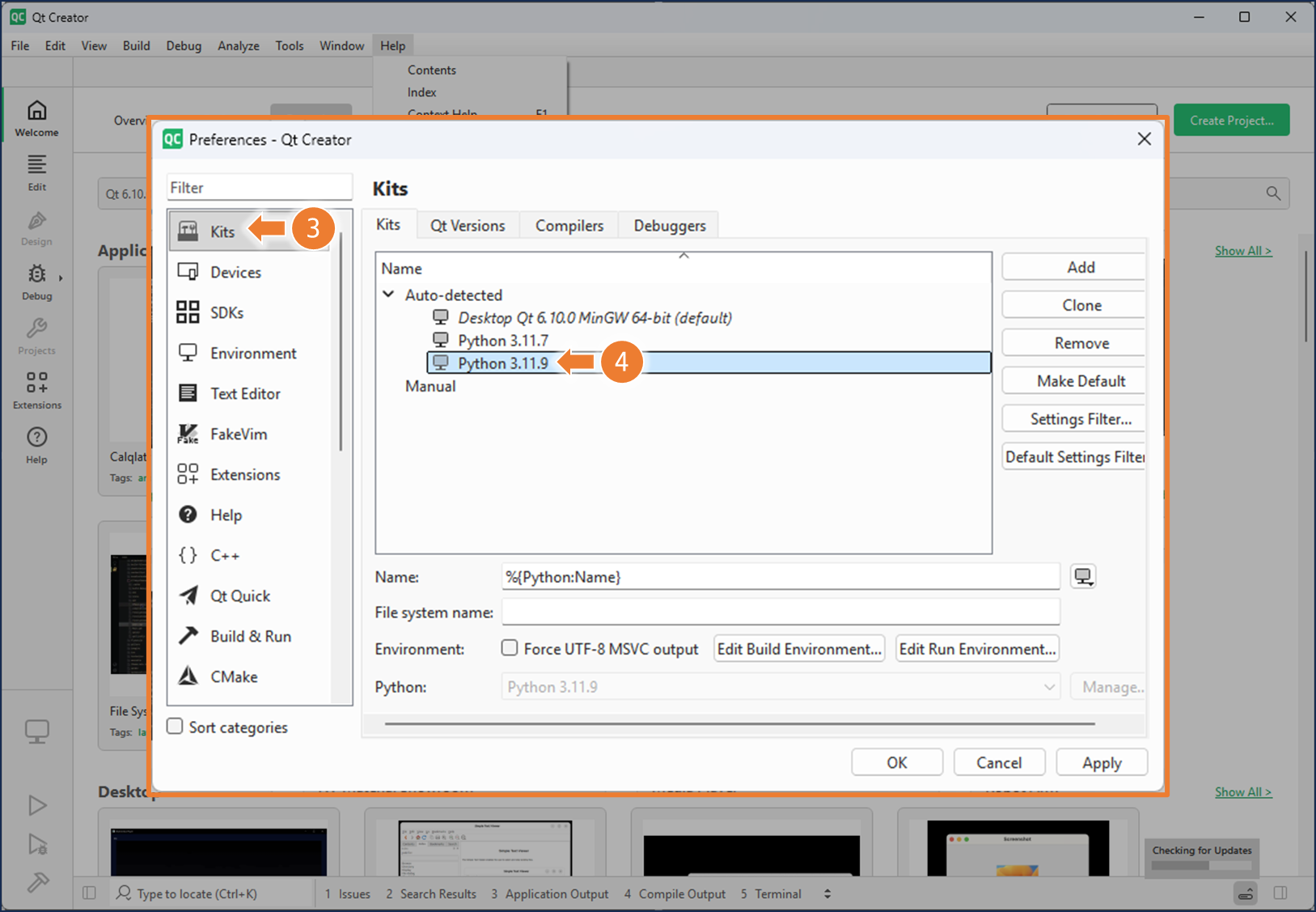Choose Index in Help menu
Screen dimensions: 1316x912
pos(422,92)
